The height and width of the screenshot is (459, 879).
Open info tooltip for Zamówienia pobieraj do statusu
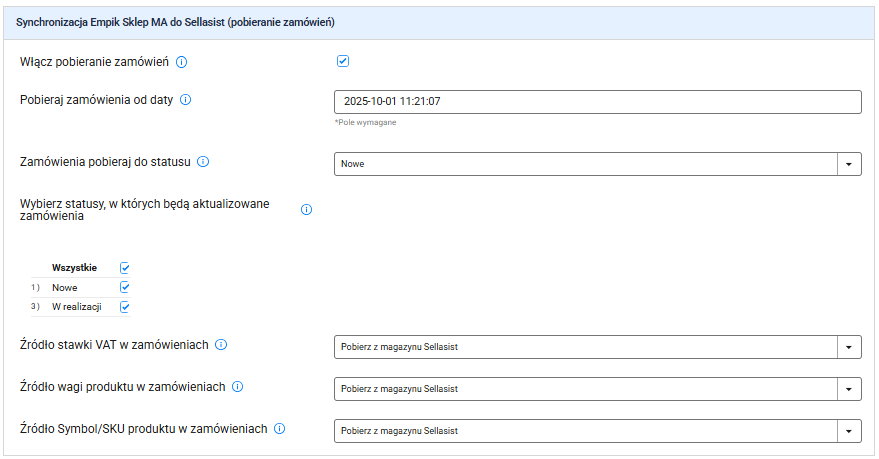pyautogui.click(x=203, y=161)
